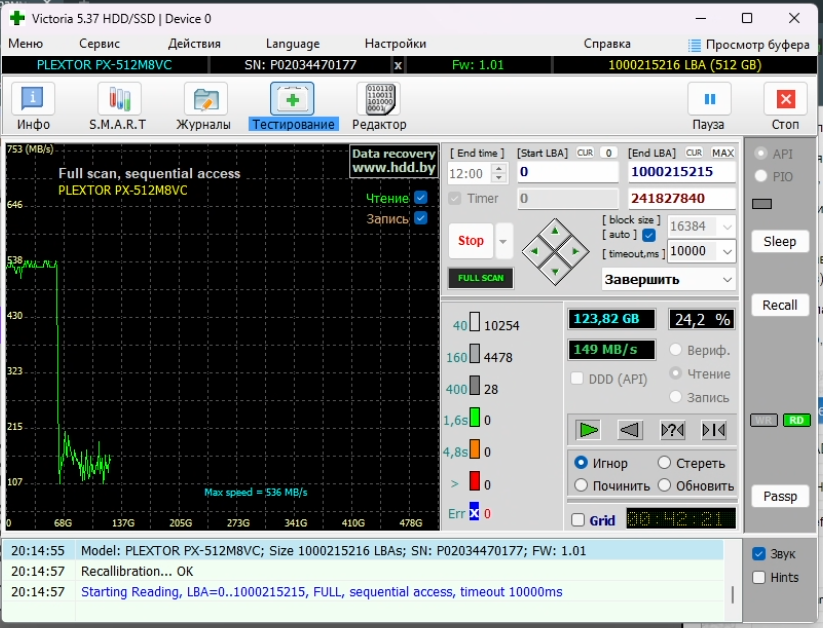Open the Language menu

[292, 44]
